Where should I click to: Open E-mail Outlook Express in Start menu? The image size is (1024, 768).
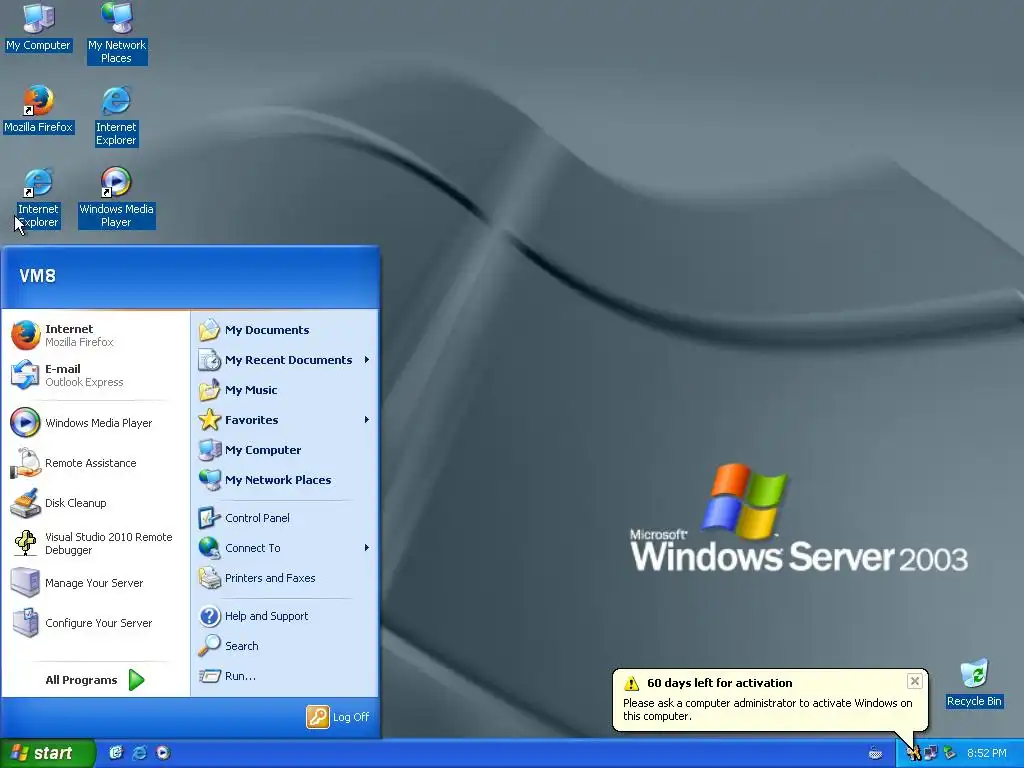click(x=95, y=376)
